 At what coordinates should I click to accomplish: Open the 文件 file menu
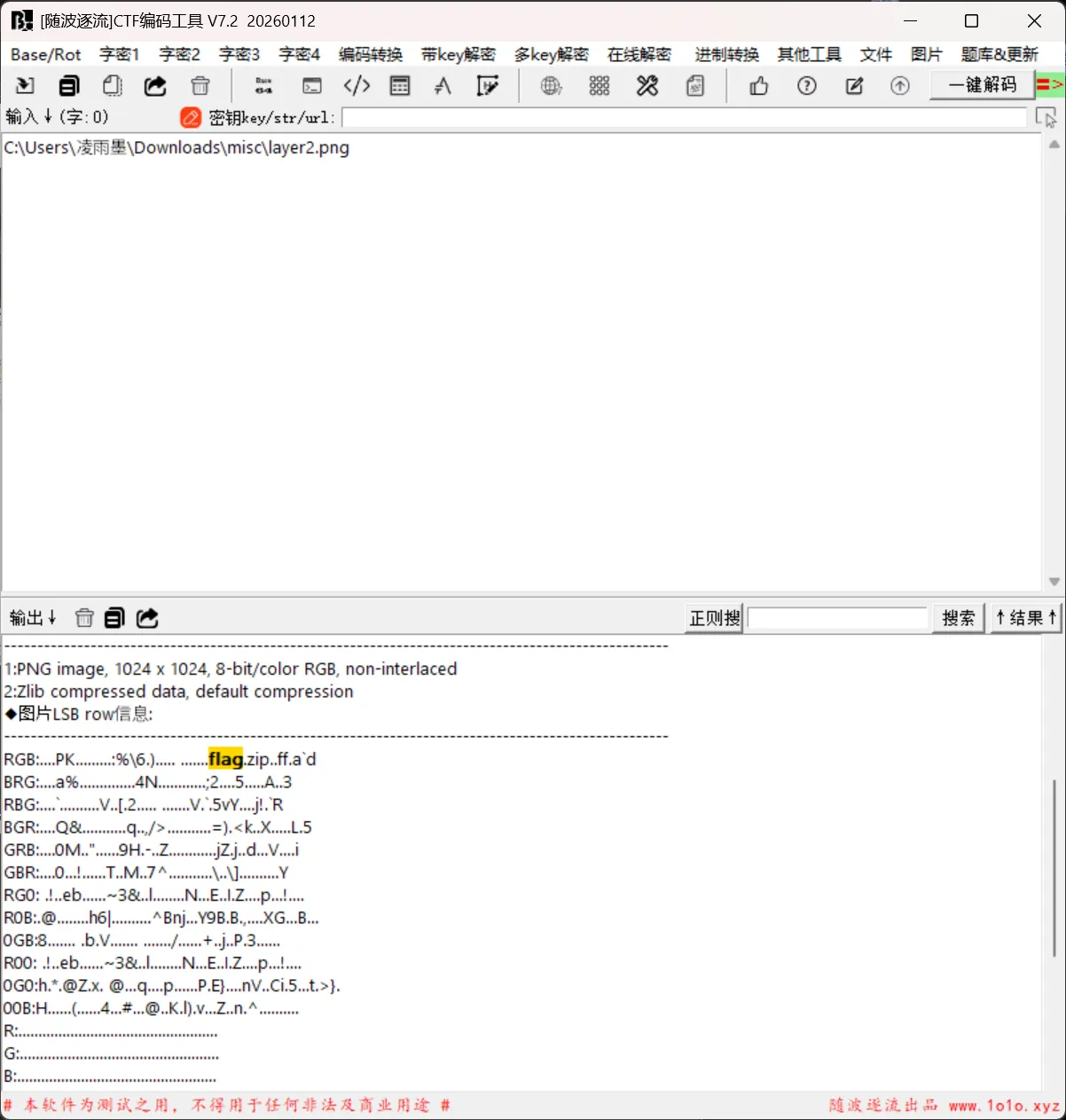[876, 54]
